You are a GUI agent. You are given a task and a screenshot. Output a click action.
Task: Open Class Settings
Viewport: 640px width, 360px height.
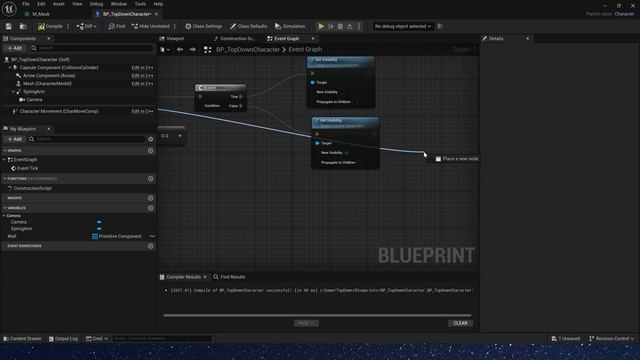(203, 26)
